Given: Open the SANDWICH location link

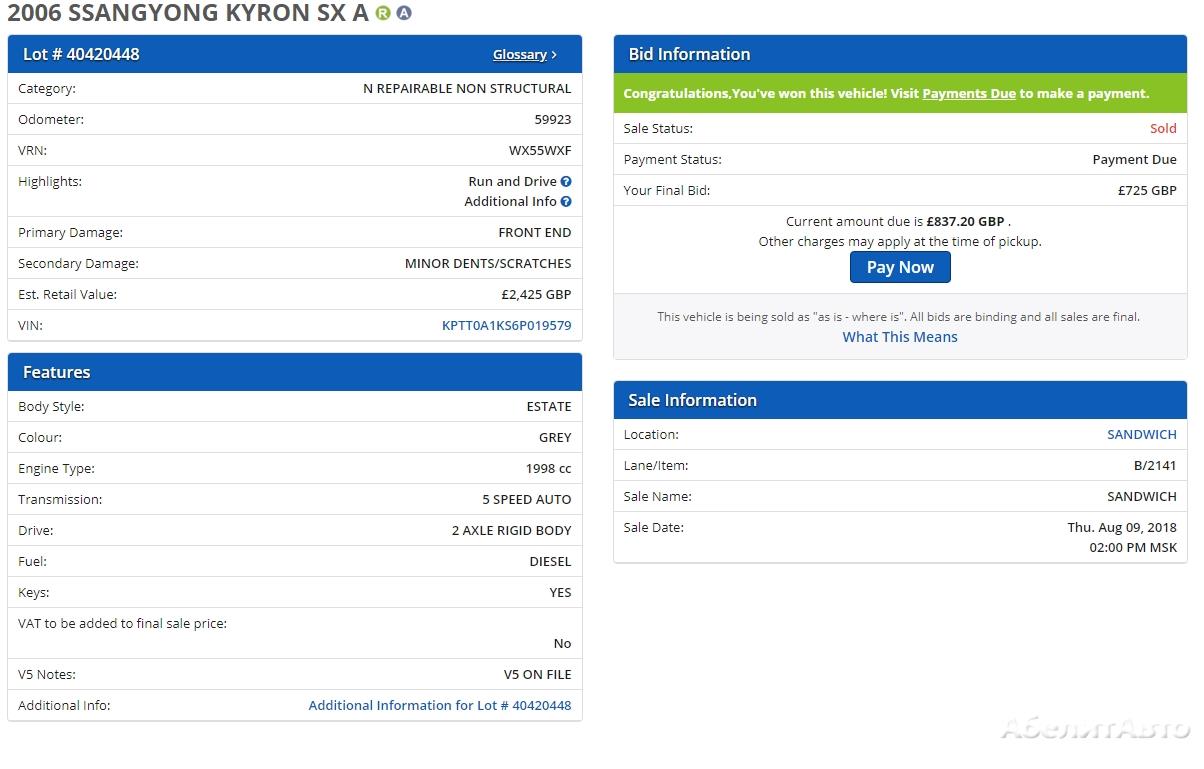Looking at the screenshot, I should point(1141,435).
